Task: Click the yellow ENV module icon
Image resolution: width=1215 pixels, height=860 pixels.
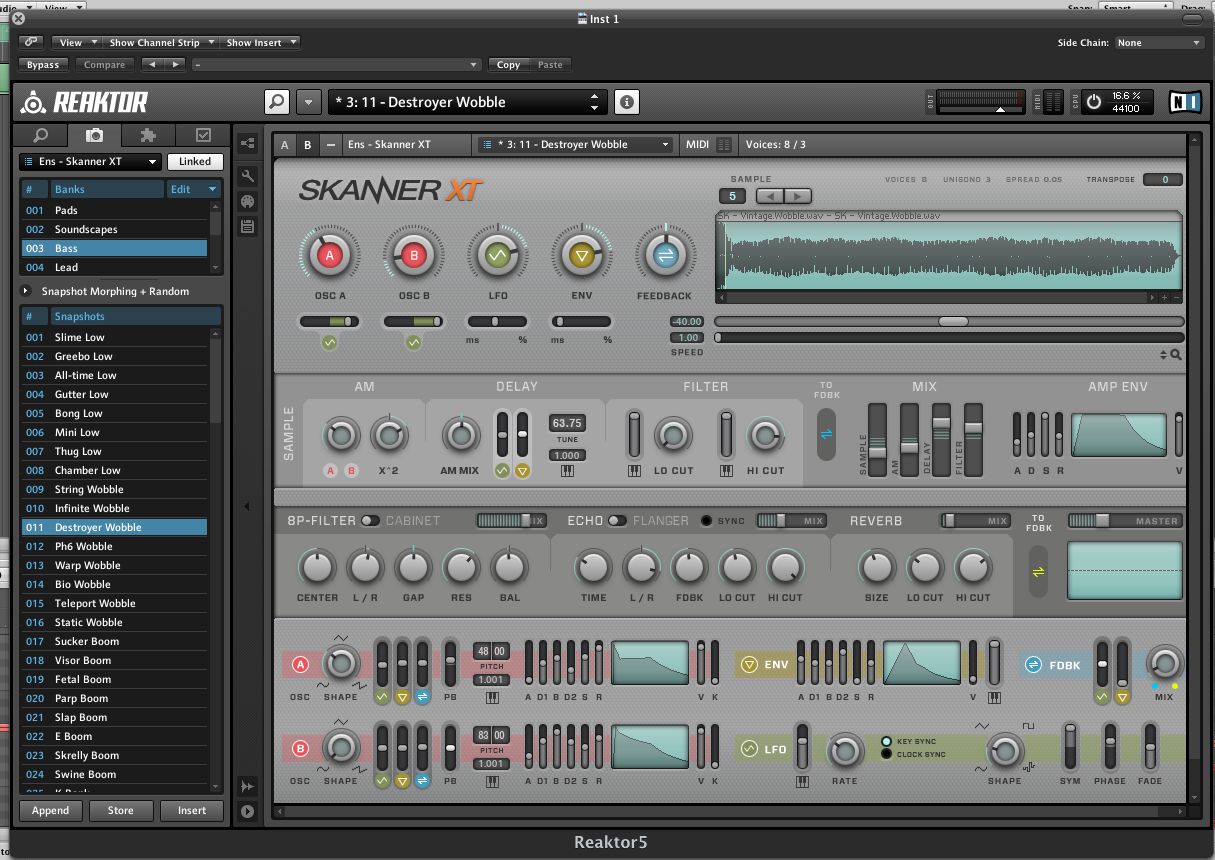Action: pyautogui.click(x=749, y=664)
